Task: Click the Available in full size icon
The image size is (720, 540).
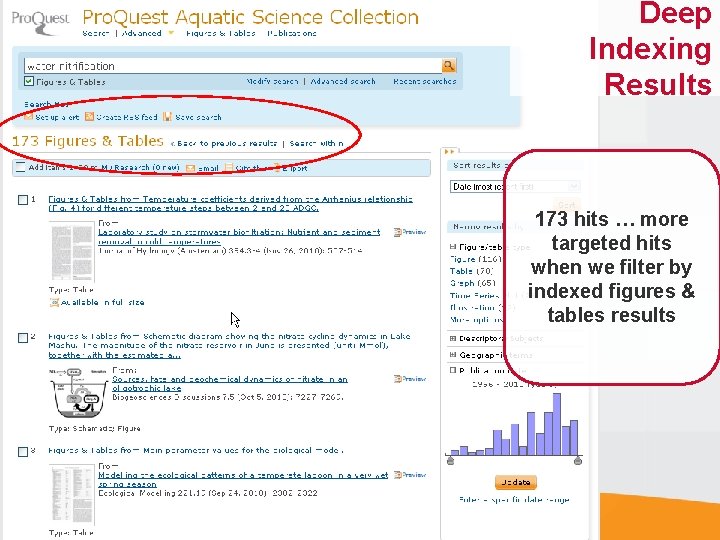Action: (54, 303)
